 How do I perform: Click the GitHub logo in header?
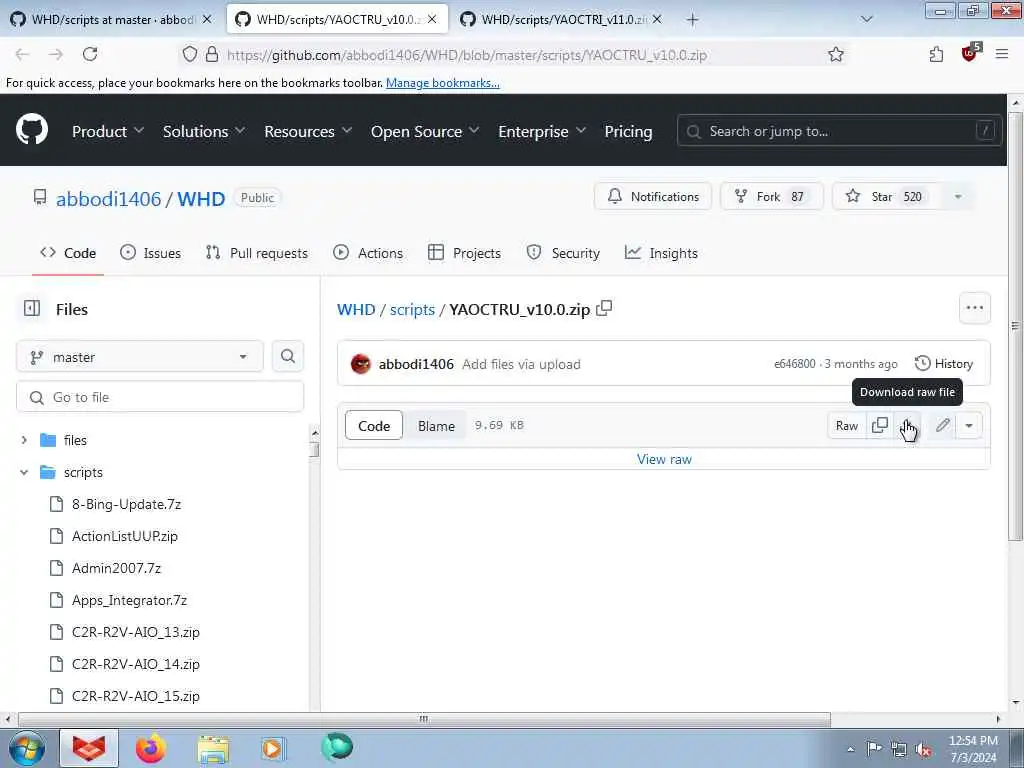pos(32,129)
